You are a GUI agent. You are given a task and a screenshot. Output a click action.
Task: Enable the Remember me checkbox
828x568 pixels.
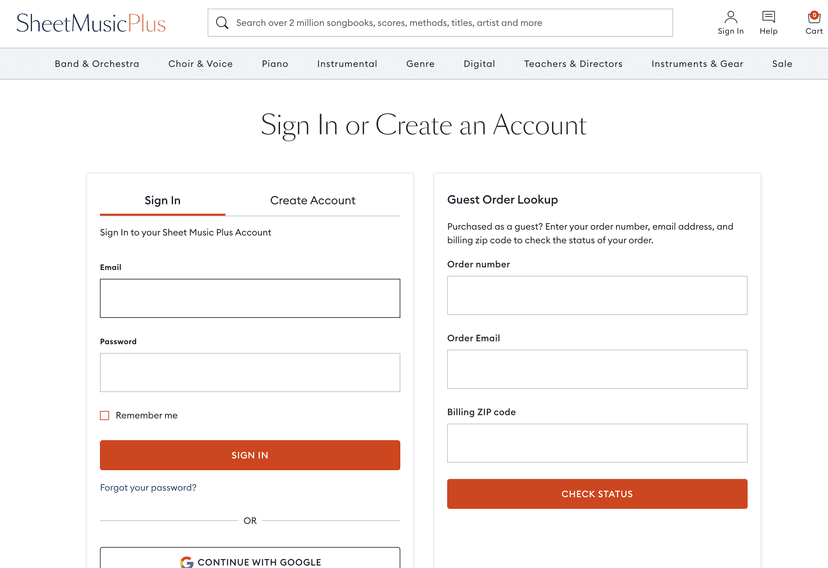[x=105, y=415]
